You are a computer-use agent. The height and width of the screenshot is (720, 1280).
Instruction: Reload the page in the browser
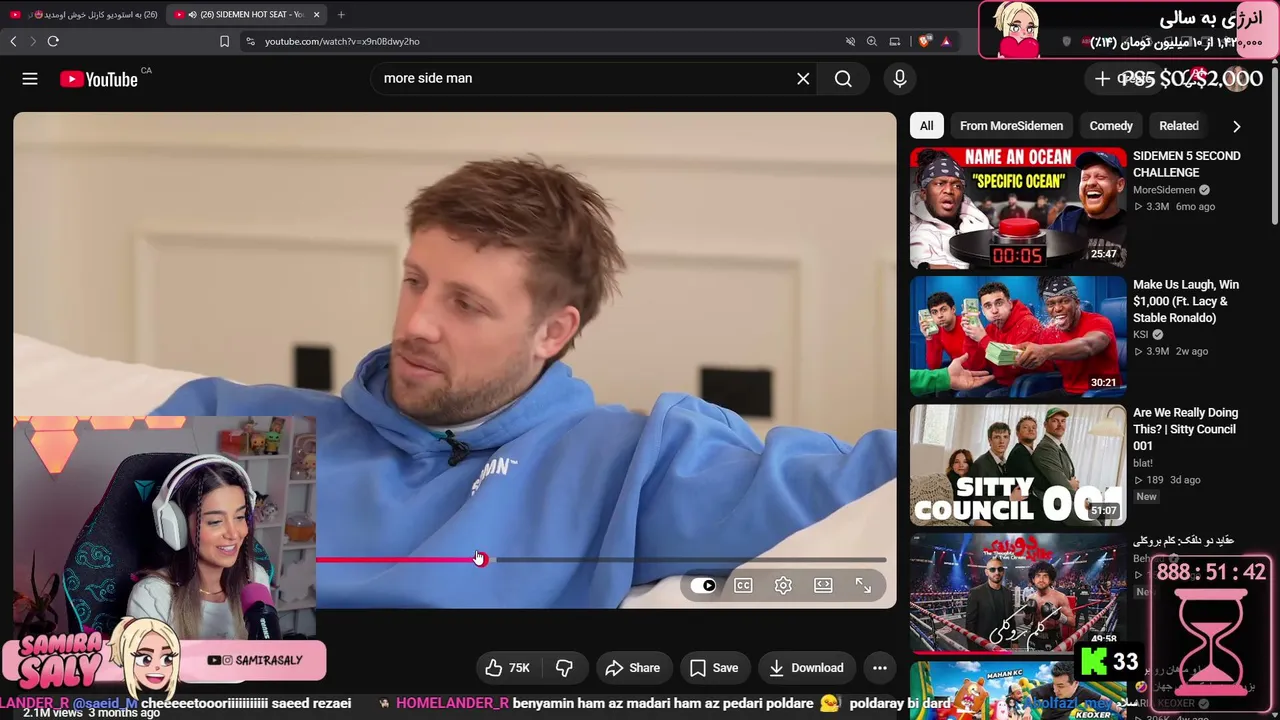pyautogui.click(x=53, y=41)
